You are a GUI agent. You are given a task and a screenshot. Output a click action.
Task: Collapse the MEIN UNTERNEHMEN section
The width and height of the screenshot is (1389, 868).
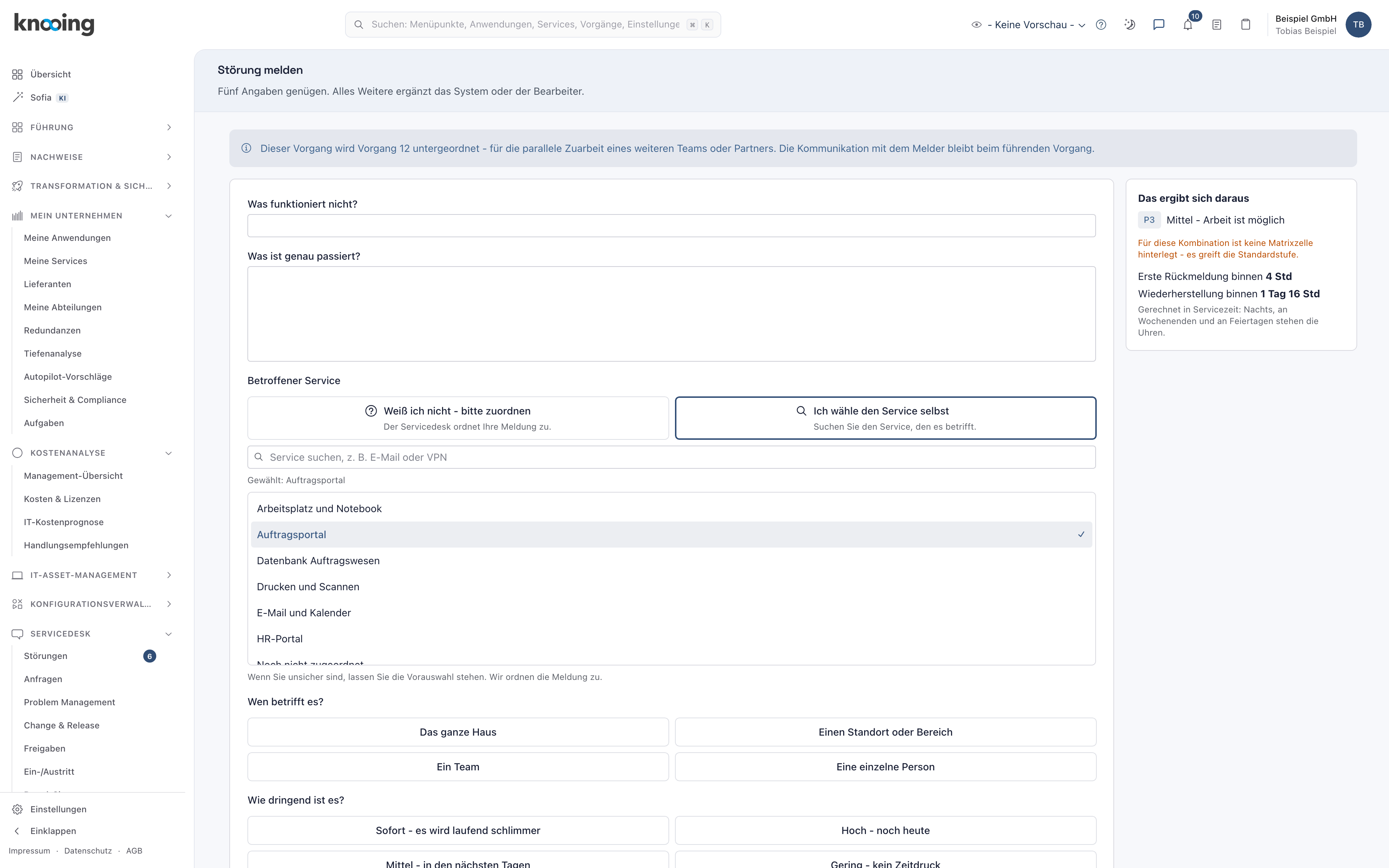pyautogui.click(x=92, y=216)
